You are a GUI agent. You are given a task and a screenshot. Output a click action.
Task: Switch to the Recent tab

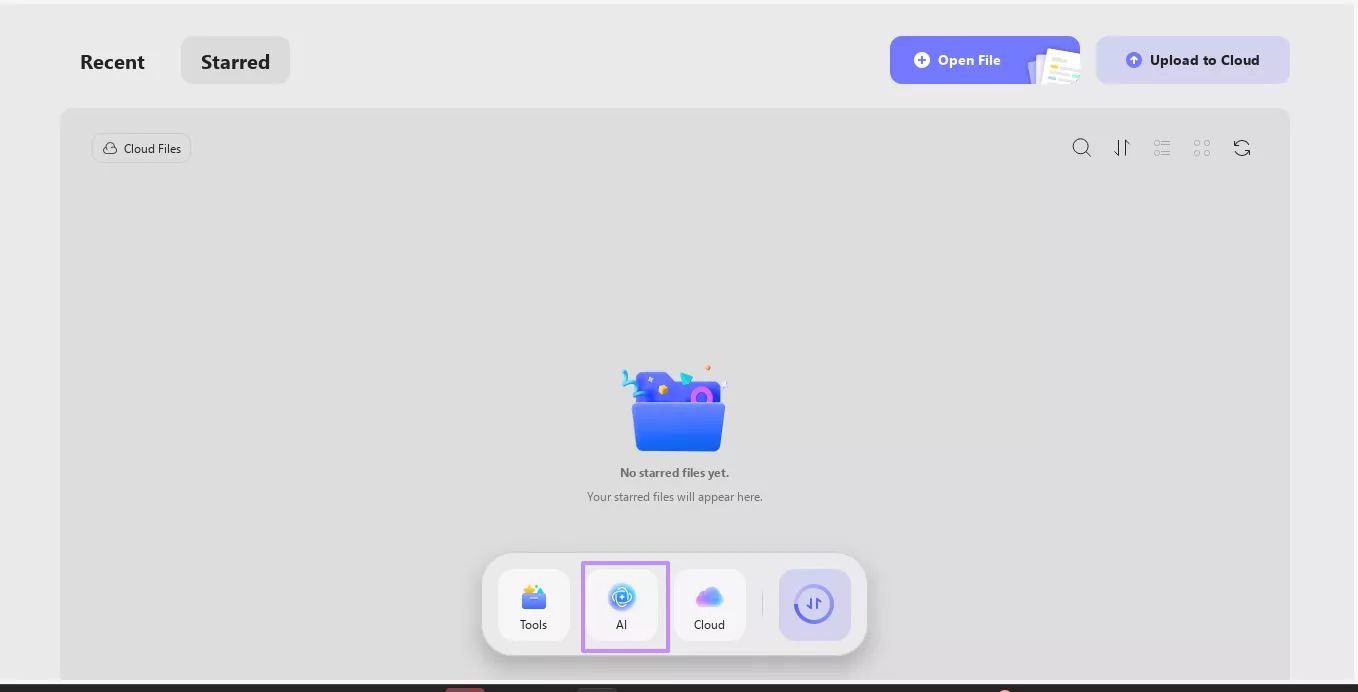click(x=112, y=61)
